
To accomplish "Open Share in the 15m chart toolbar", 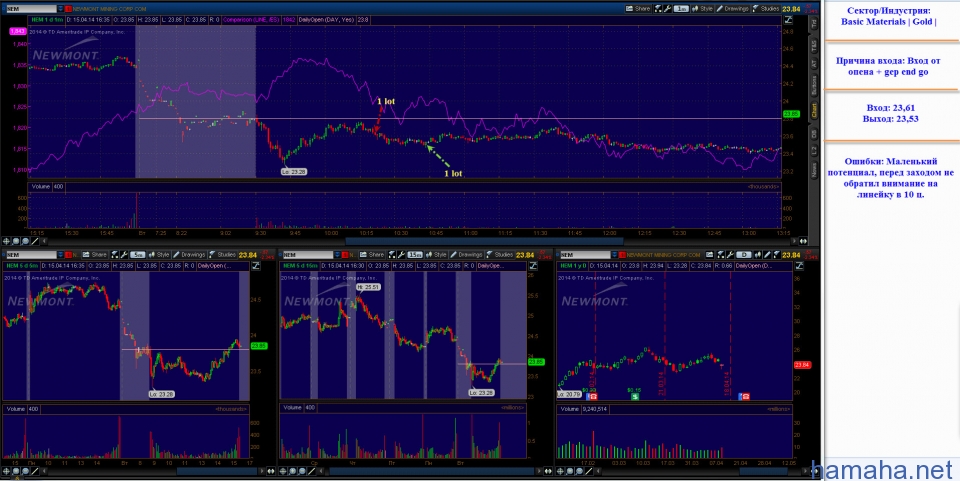I will pos(372,255).
